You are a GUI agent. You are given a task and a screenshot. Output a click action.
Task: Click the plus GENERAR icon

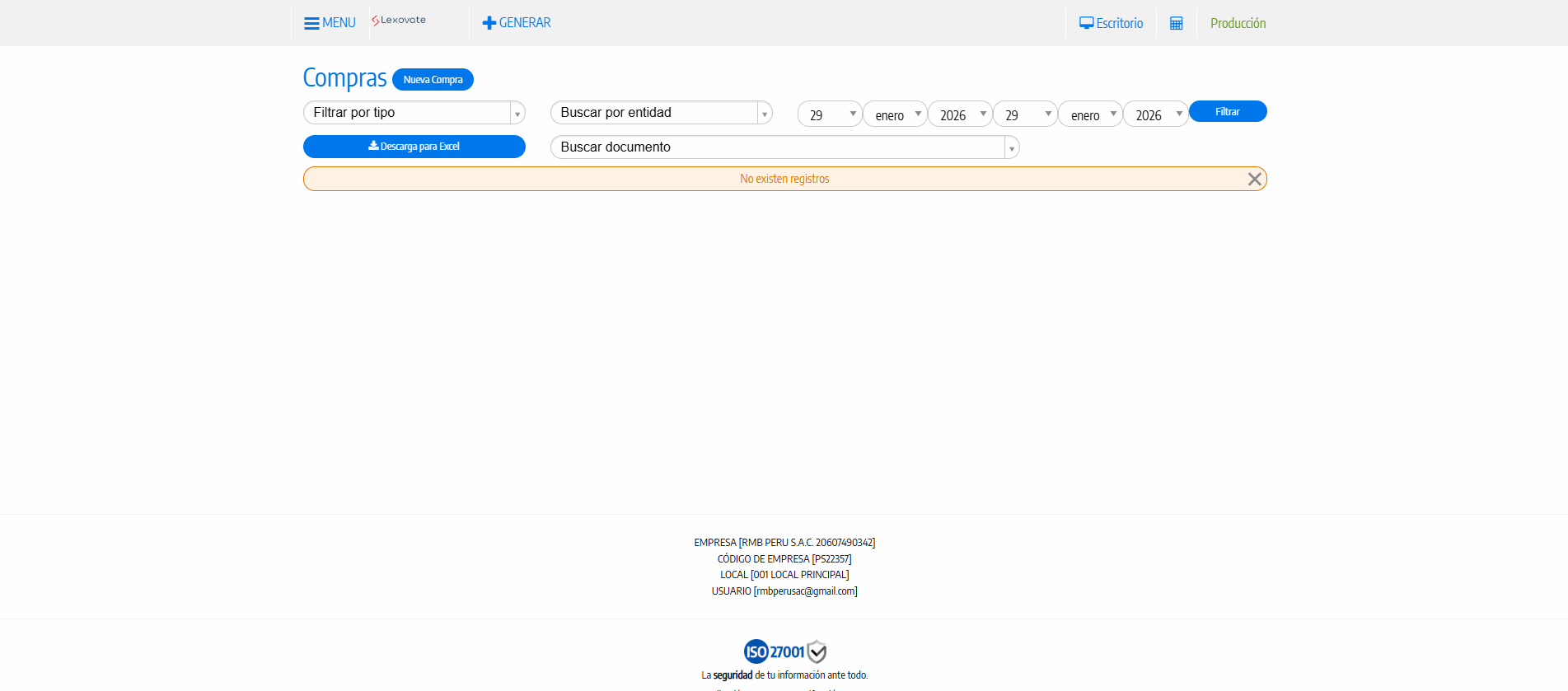[489, 23]
